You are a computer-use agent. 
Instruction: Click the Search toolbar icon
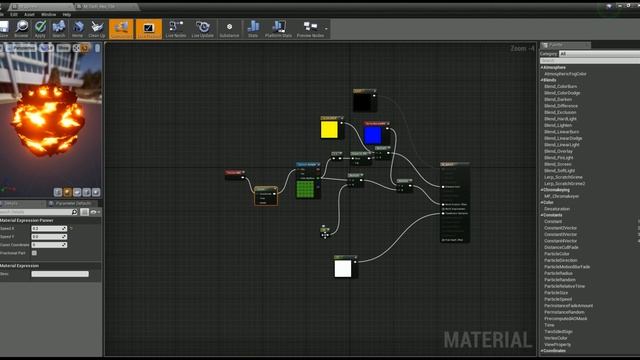coord(58,29)
